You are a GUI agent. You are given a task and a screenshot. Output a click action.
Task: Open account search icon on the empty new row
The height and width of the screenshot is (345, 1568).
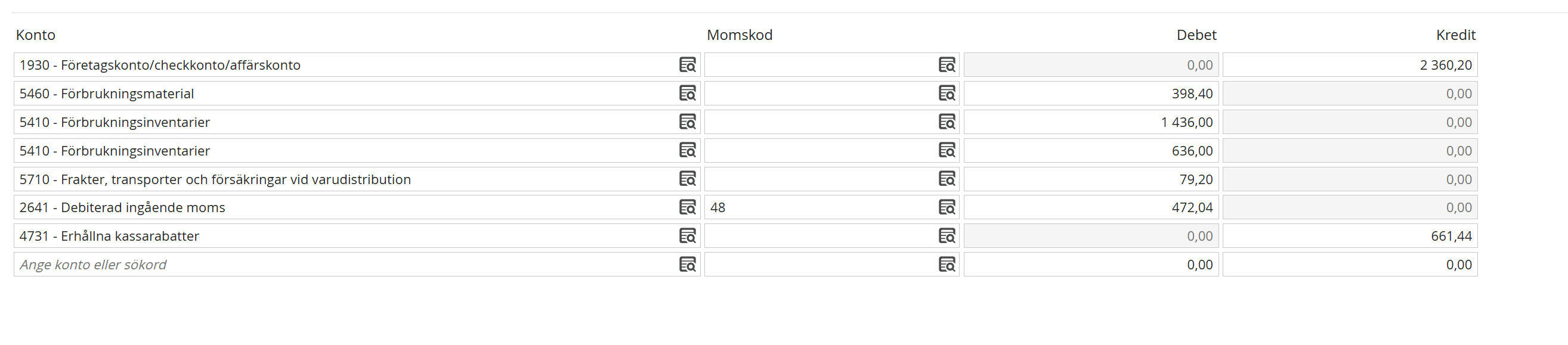[687, 265]
